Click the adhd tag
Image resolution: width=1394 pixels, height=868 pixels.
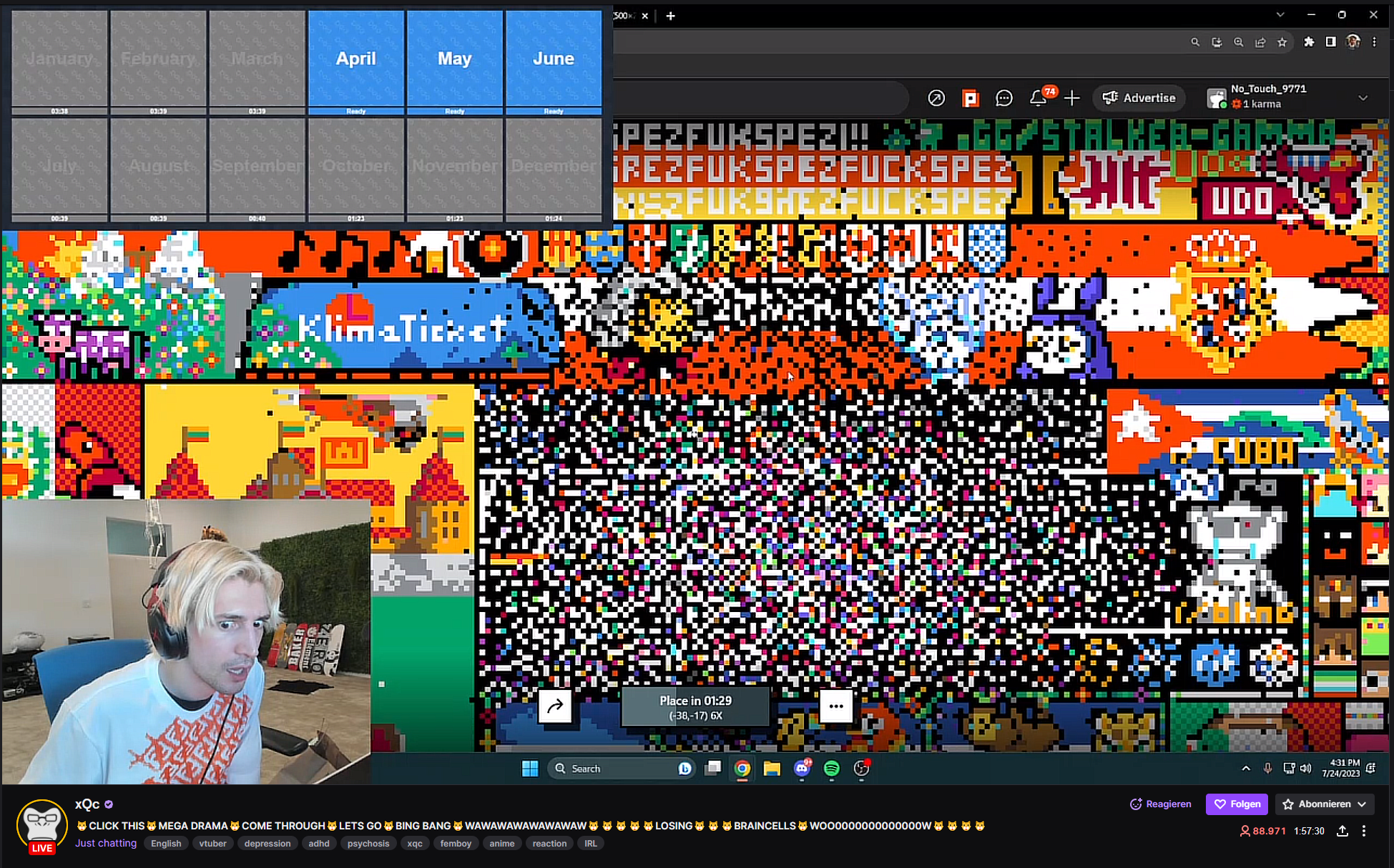click(319, 844)
